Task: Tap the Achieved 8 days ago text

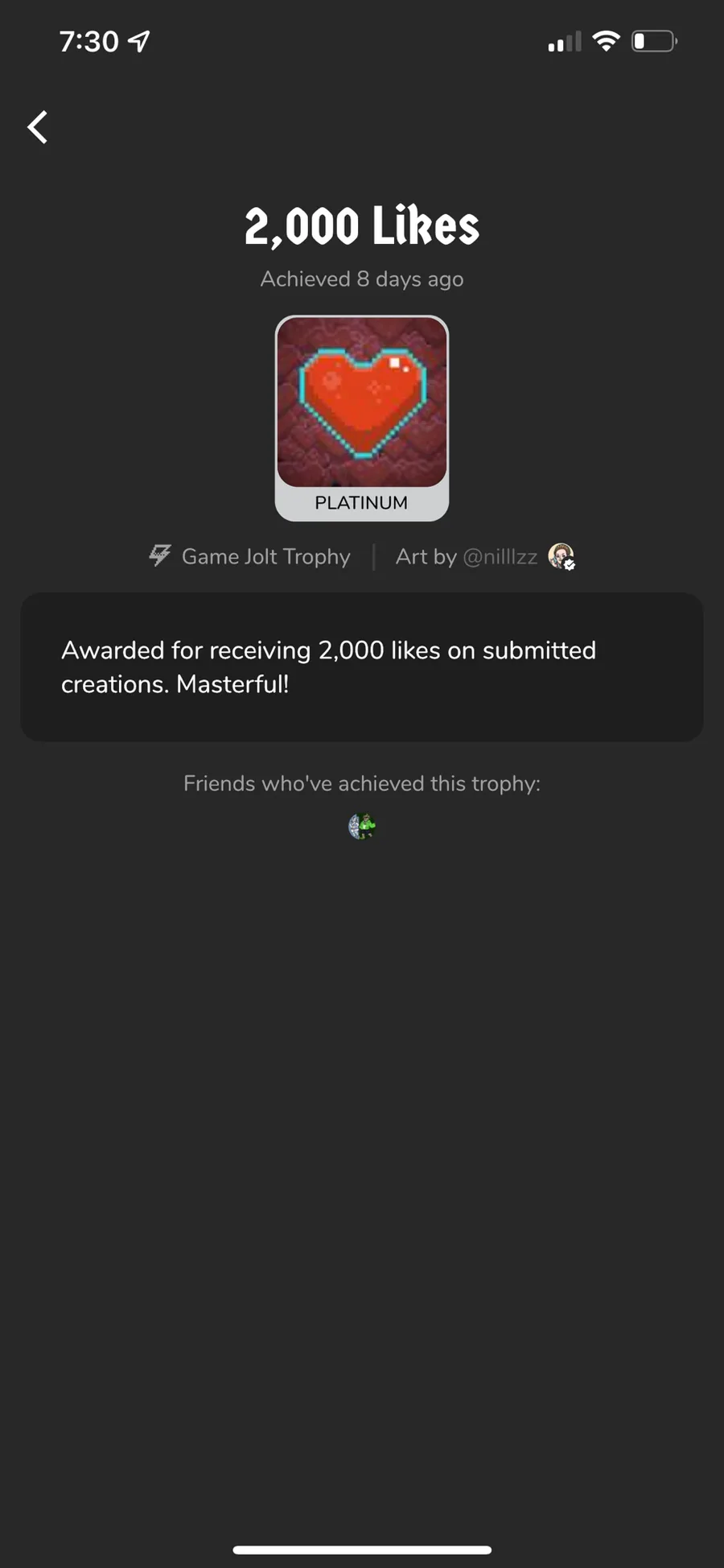Action: (x=362, y=279)
